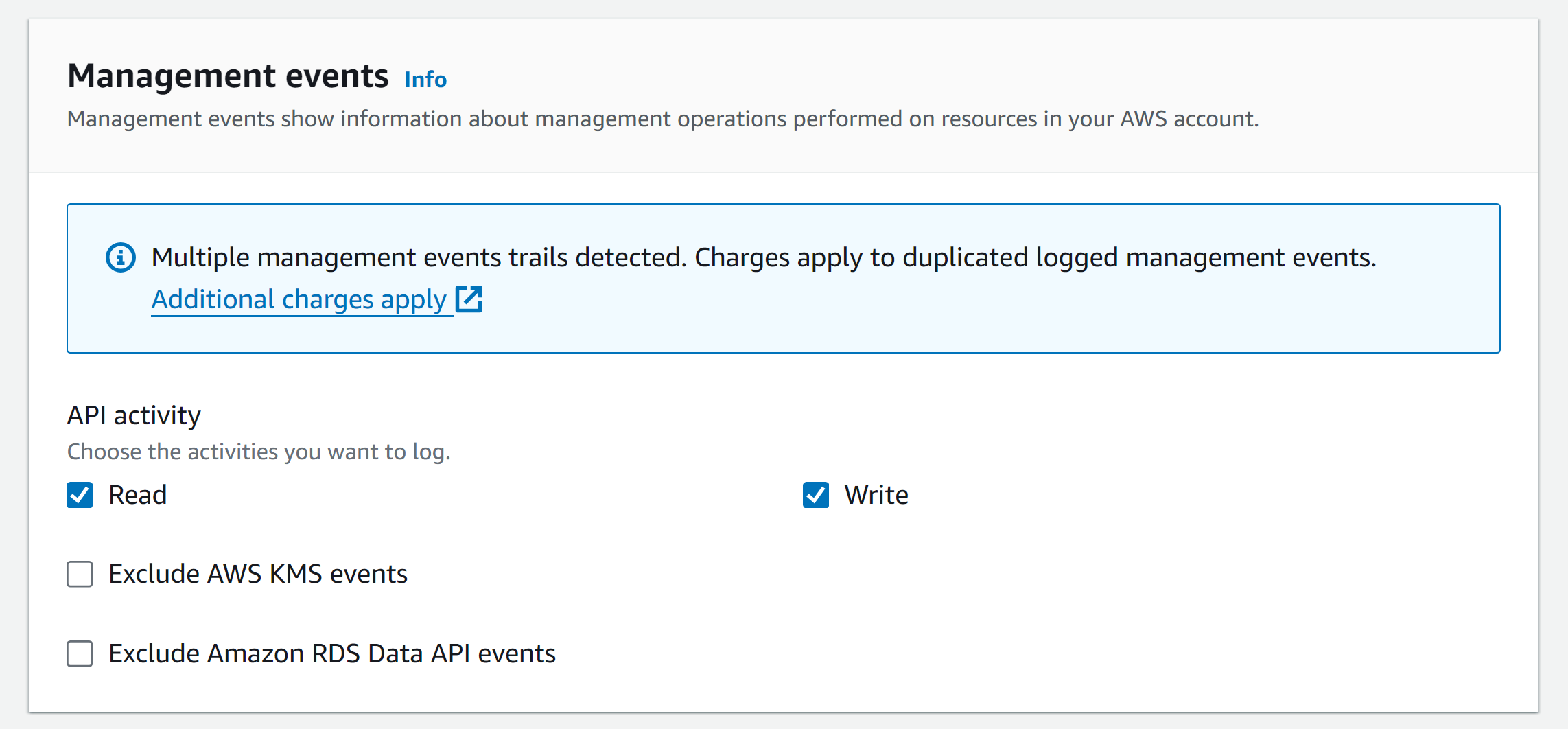The height and width of the screenshot is (729, 1568).
Task: Click the Multiple management events trails message
Action: [x=763, y=257]
